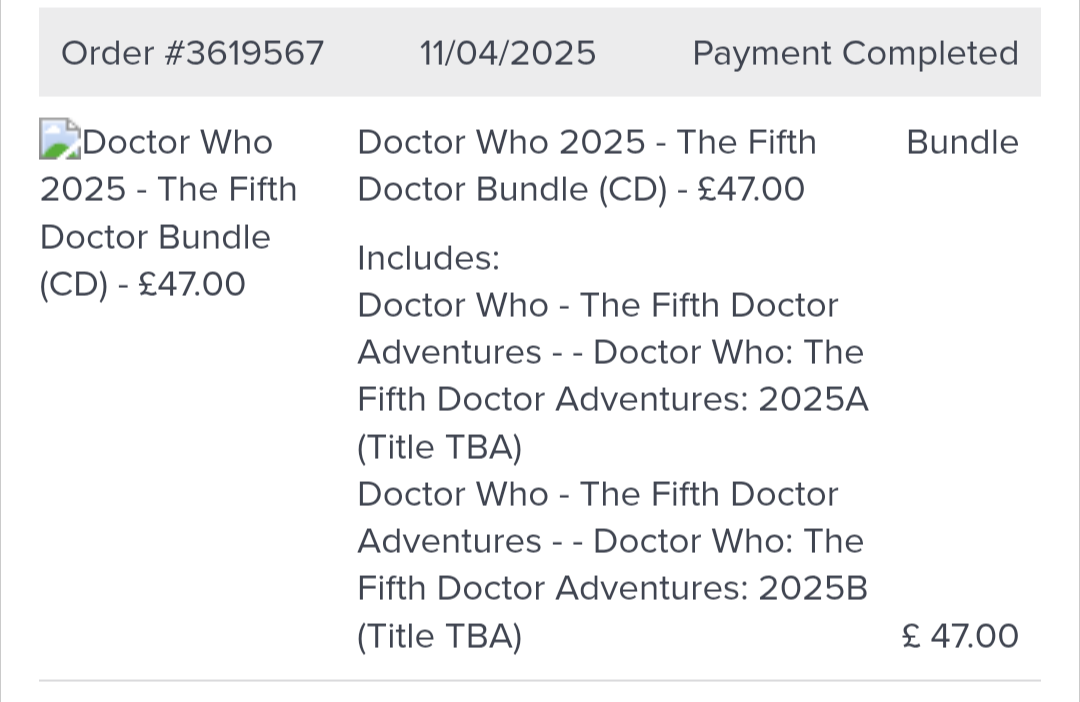The height and width of the screenshot is (702, 1080).
Task: Click the £ 47.00 total price
Action: [x=960, y=635]
